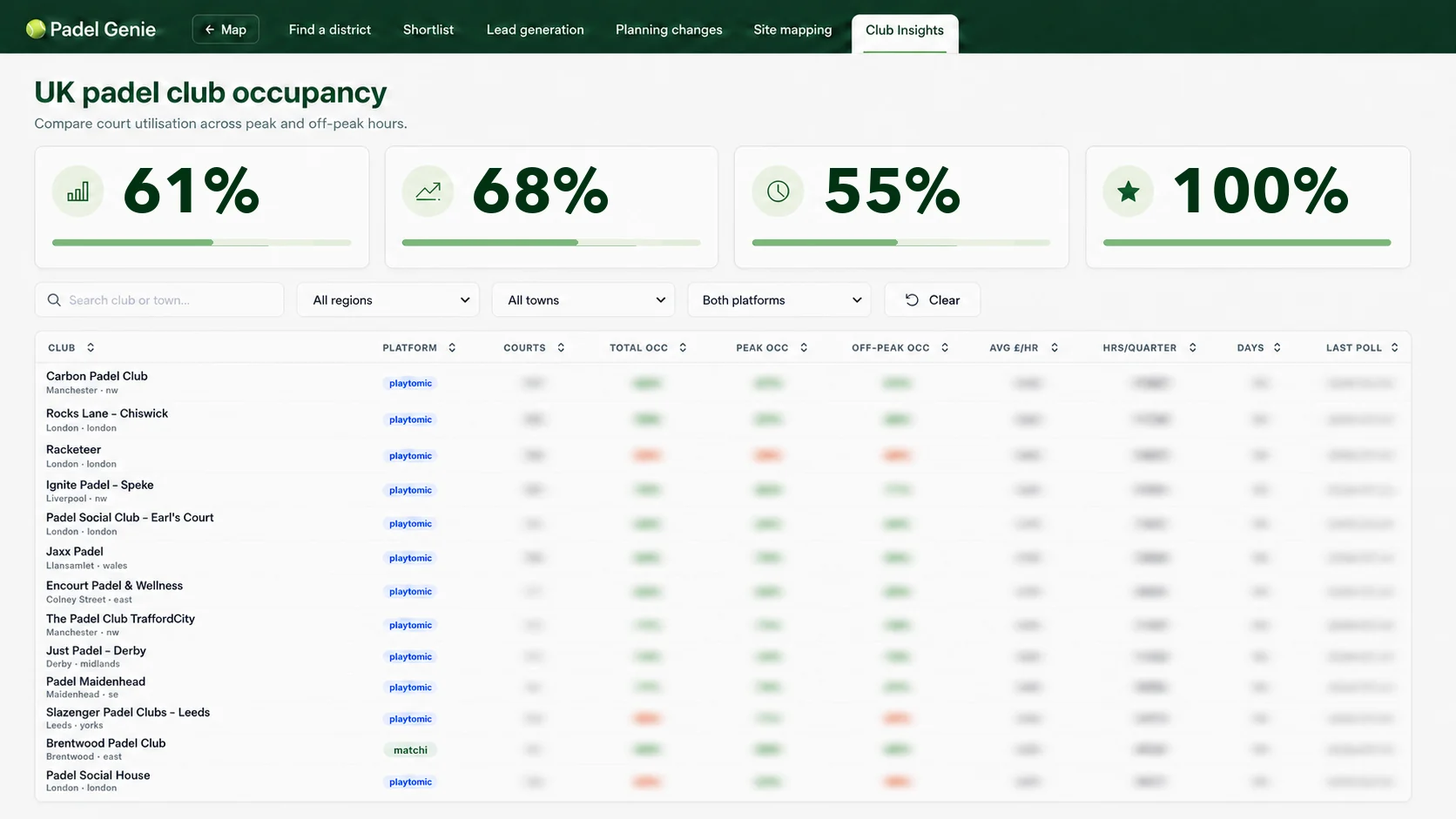Go back to Map view
Viewport: 1456px width, 819px height.
pos(226,30)
